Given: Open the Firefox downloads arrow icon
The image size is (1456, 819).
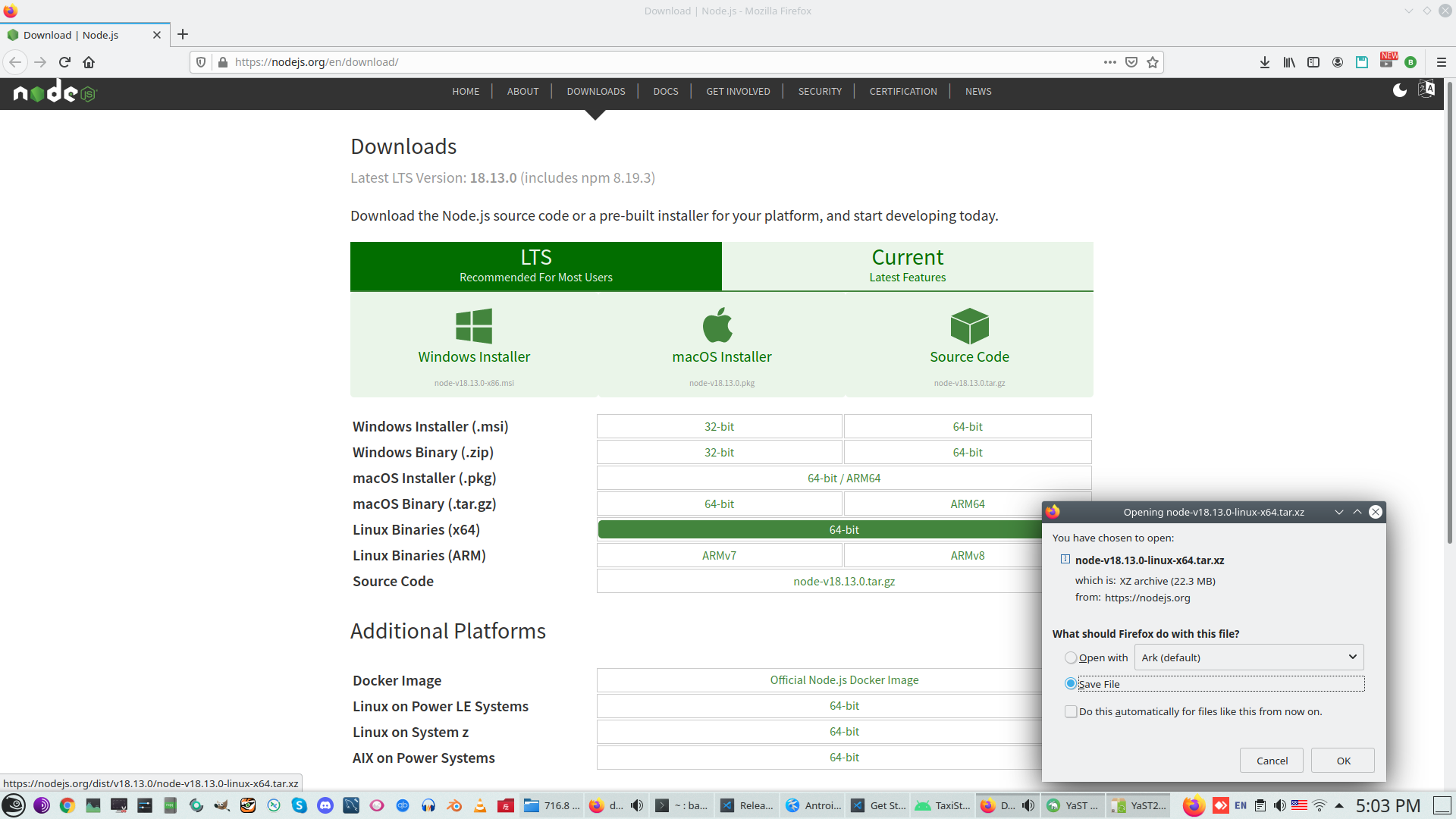Looking at the screenshot, I should pyautogui.click(x=1264, y=62).
